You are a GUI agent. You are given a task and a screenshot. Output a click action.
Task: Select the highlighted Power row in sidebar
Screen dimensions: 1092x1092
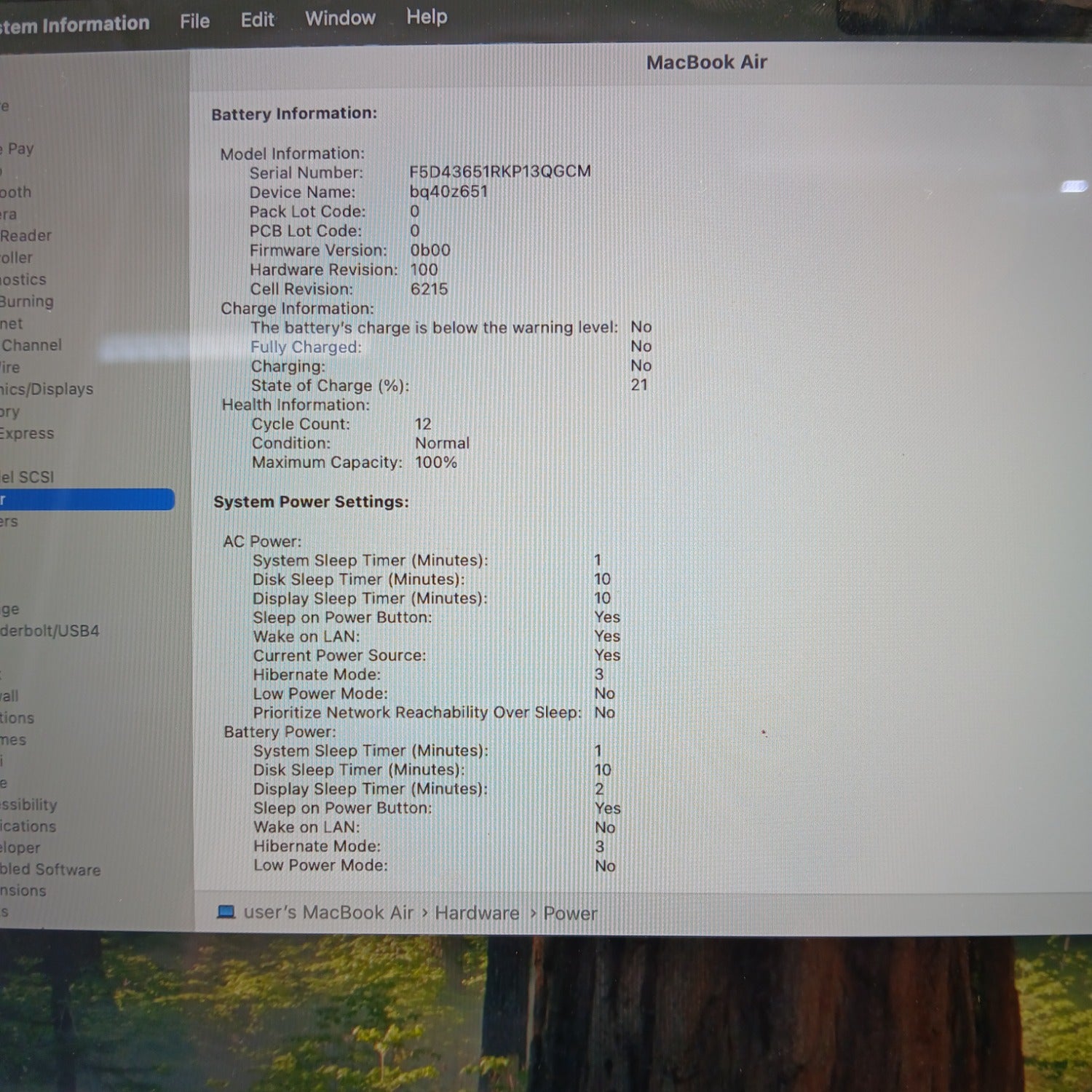pyautogui.click(x=87, y=499)
